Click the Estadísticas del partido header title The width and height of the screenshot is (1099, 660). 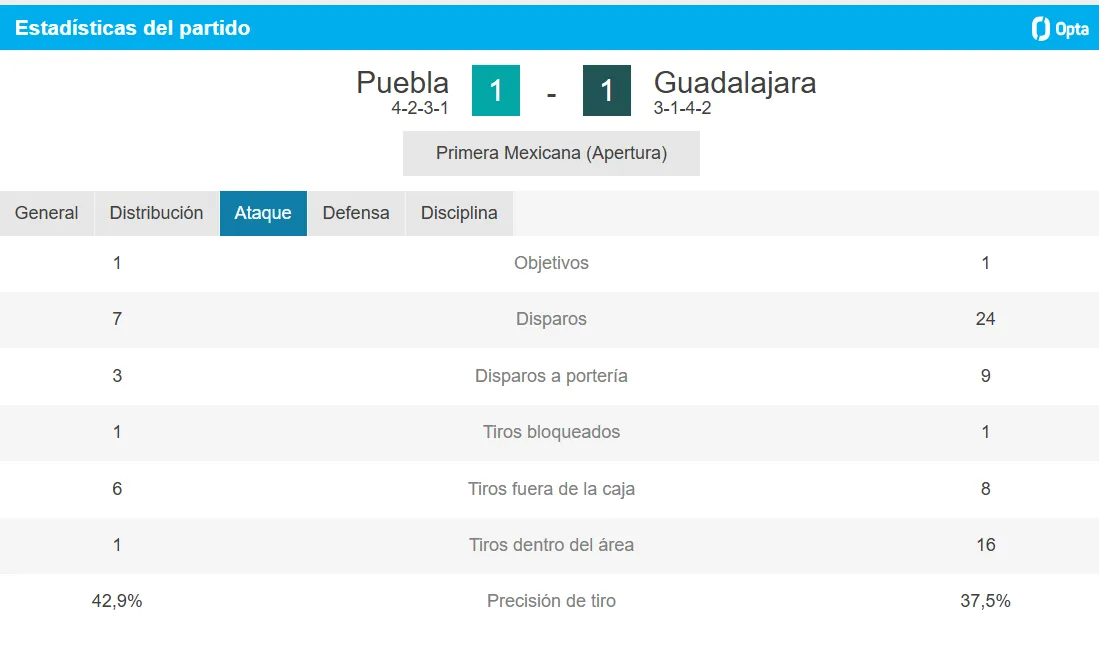coord(132,28)
